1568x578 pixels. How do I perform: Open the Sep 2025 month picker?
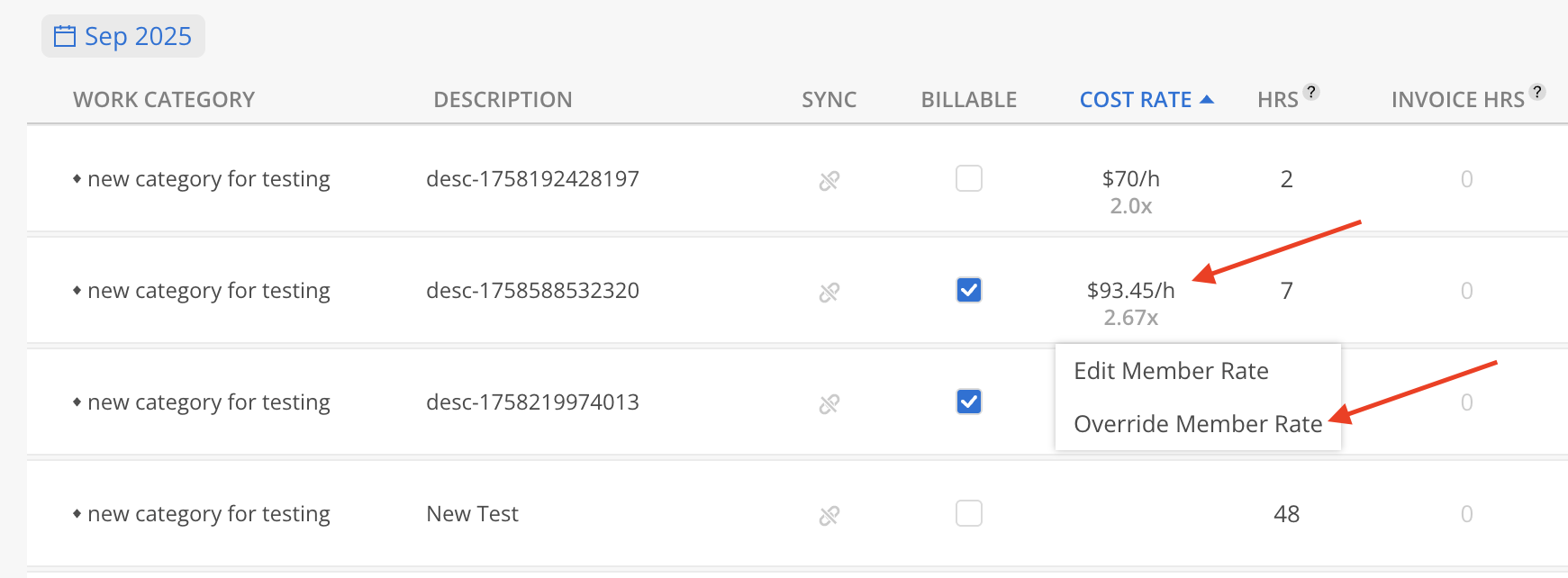click(x=123, y=36)
